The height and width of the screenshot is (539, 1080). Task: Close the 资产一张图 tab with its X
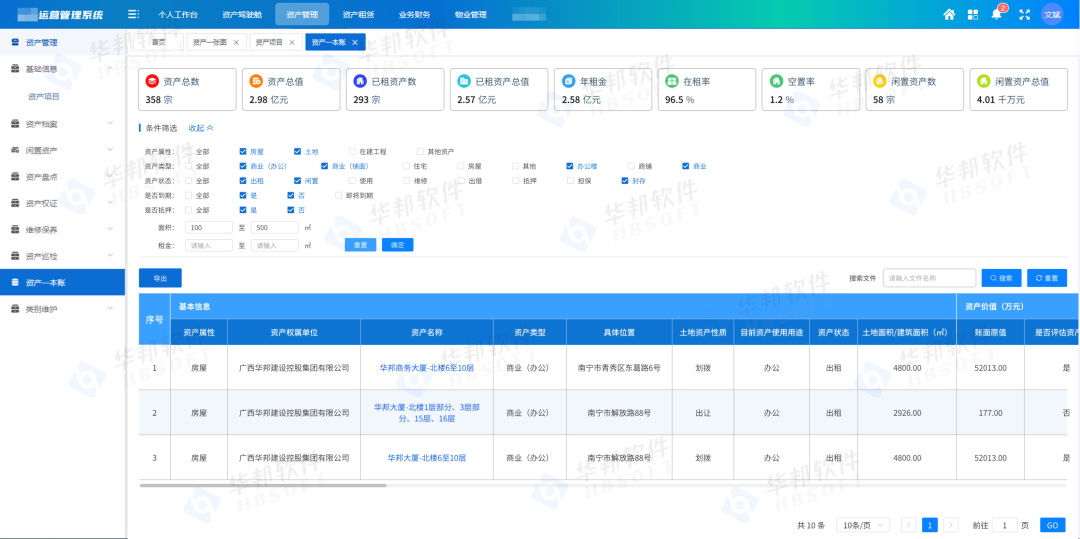[236, 42]
